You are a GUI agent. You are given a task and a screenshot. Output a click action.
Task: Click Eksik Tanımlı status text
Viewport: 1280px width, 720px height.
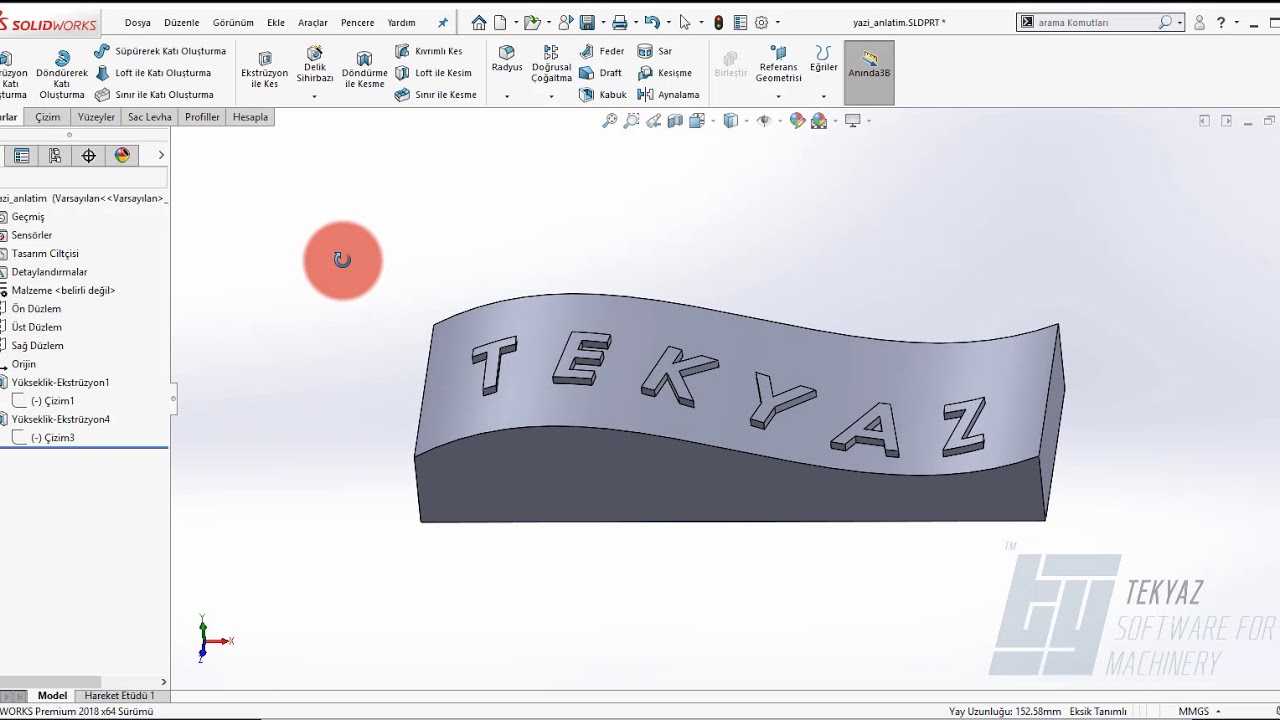[1098, 711]
